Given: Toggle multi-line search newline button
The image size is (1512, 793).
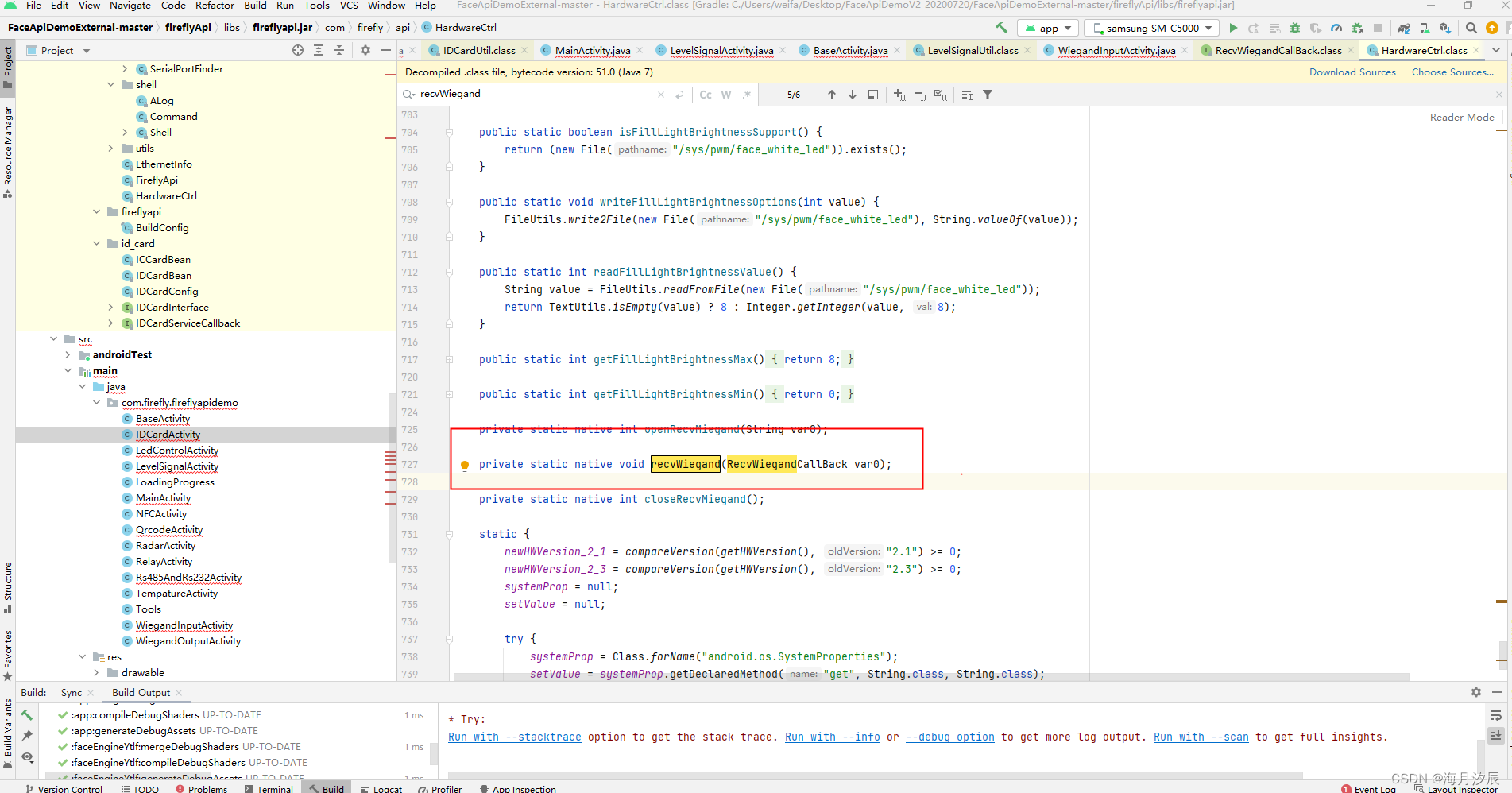Looking at the screenshot, I should click(679, 95).
